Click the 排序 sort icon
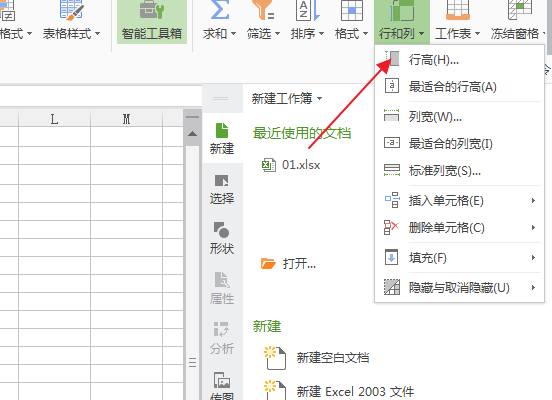Screen dimensions: 552x400 point(307,10)
